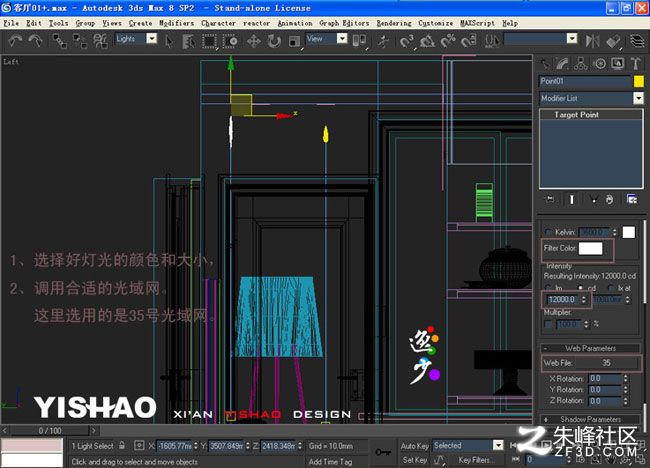Image resolution: width=650 pixels, height=468 pixels.
Task: Switch to the Create command panel
Action: [544, 64]
